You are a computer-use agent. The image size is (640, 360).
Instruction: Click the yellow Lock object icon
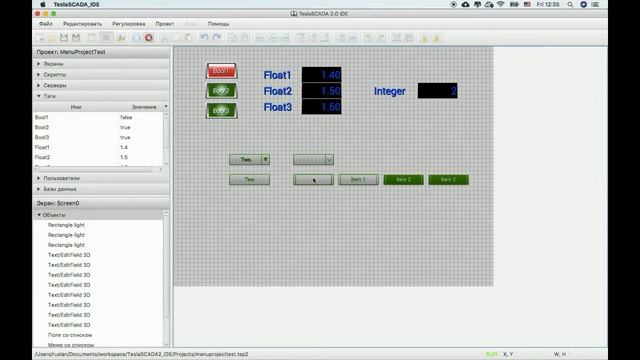(x=424, y=38)
